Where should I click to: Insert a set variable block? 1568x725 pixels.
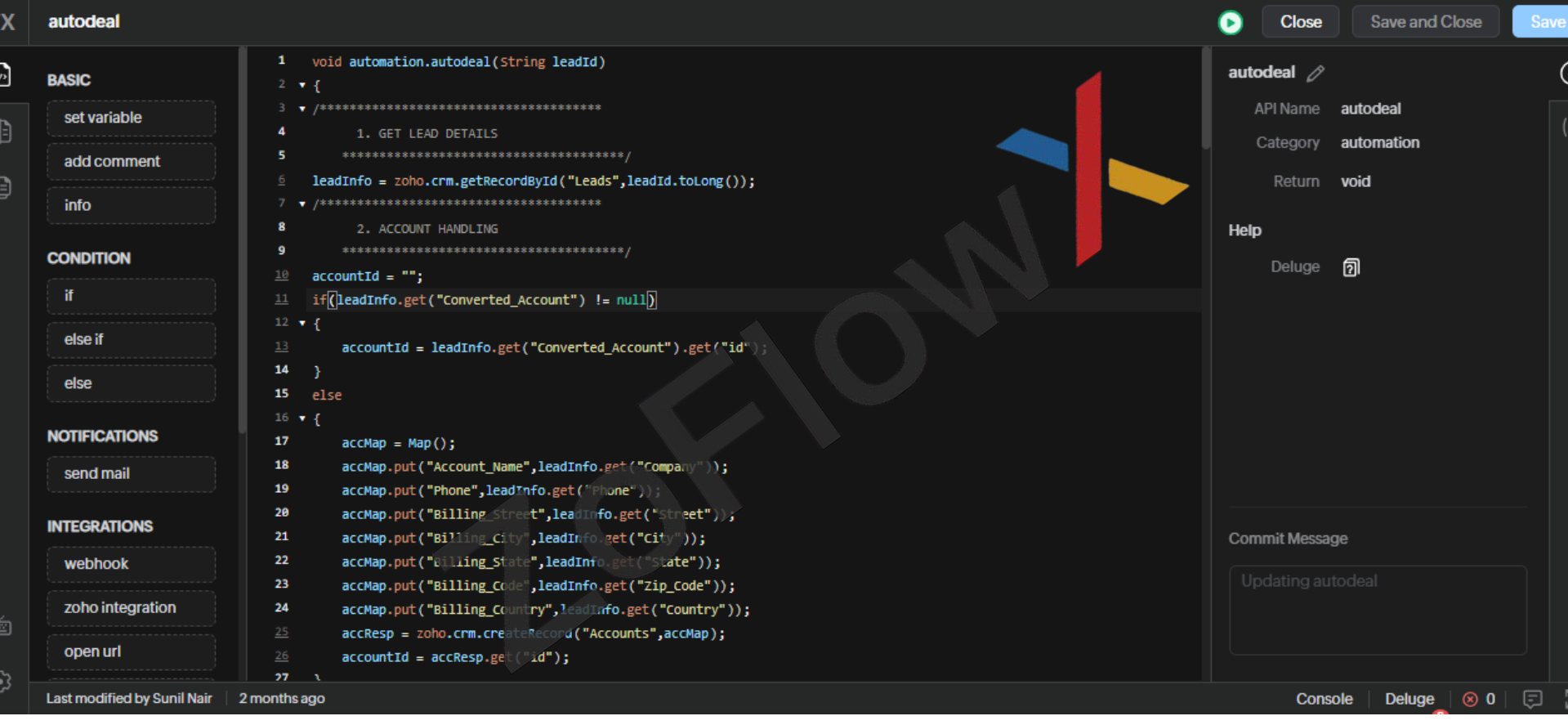coord(132,118)
